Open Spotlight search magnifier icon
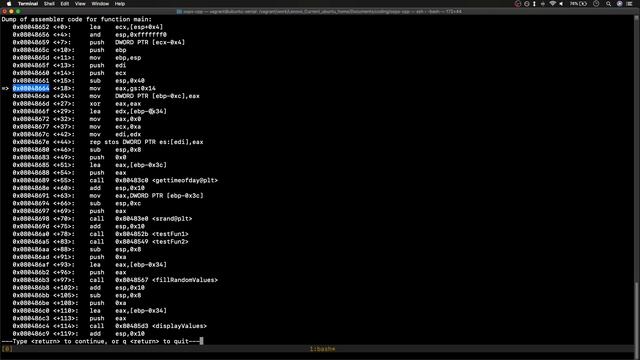640x360 pixels. 609,4
